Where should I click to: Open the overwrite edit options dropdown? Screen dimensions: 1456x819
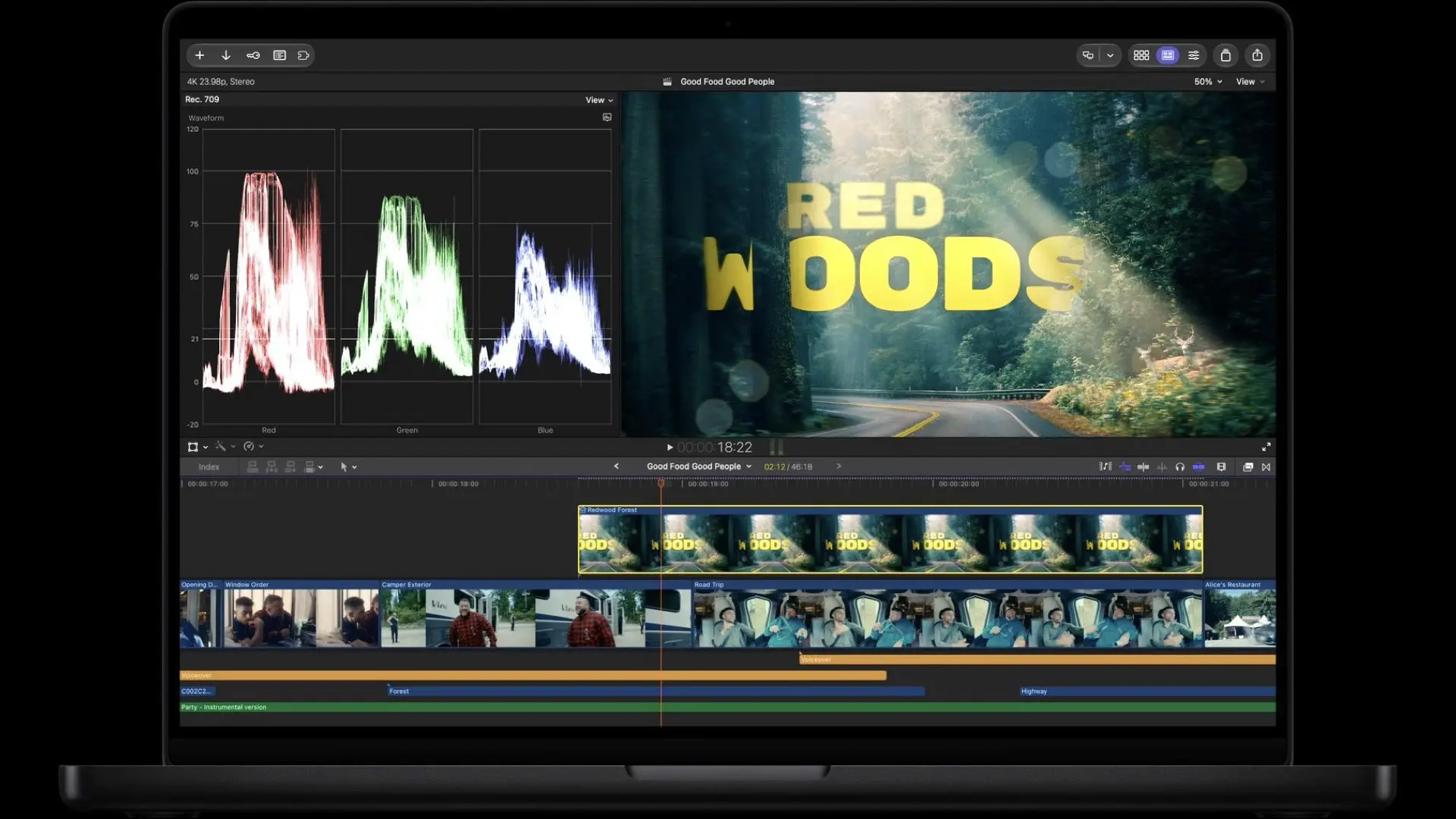tap(313, 467)
